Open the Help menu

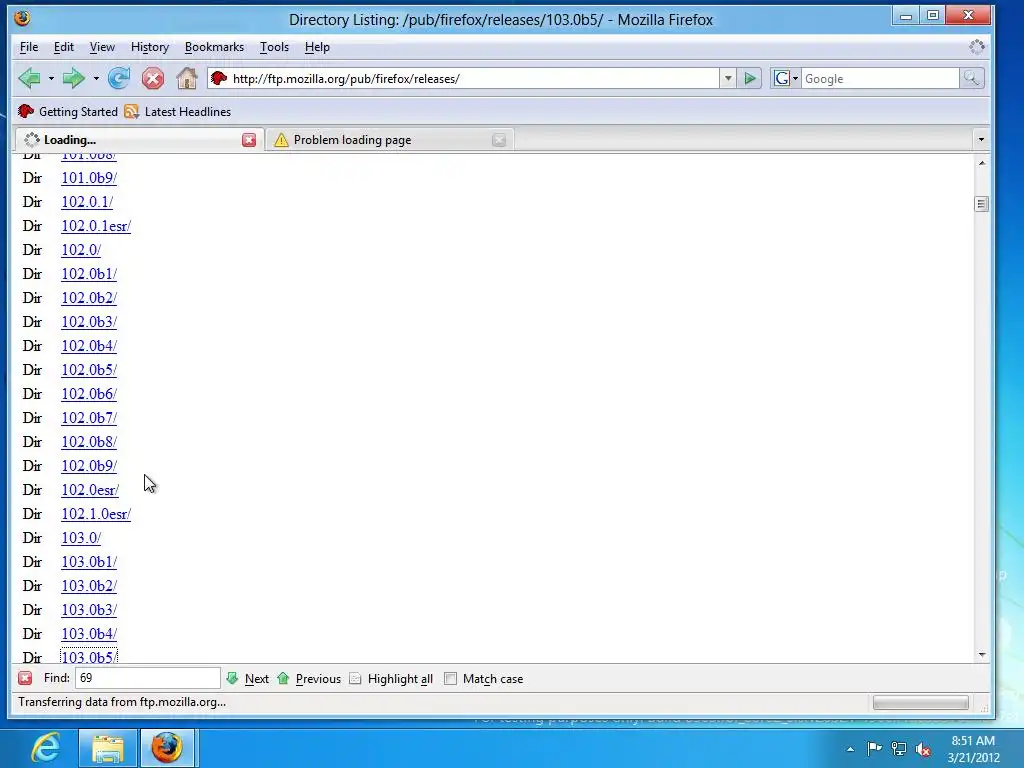317,47
